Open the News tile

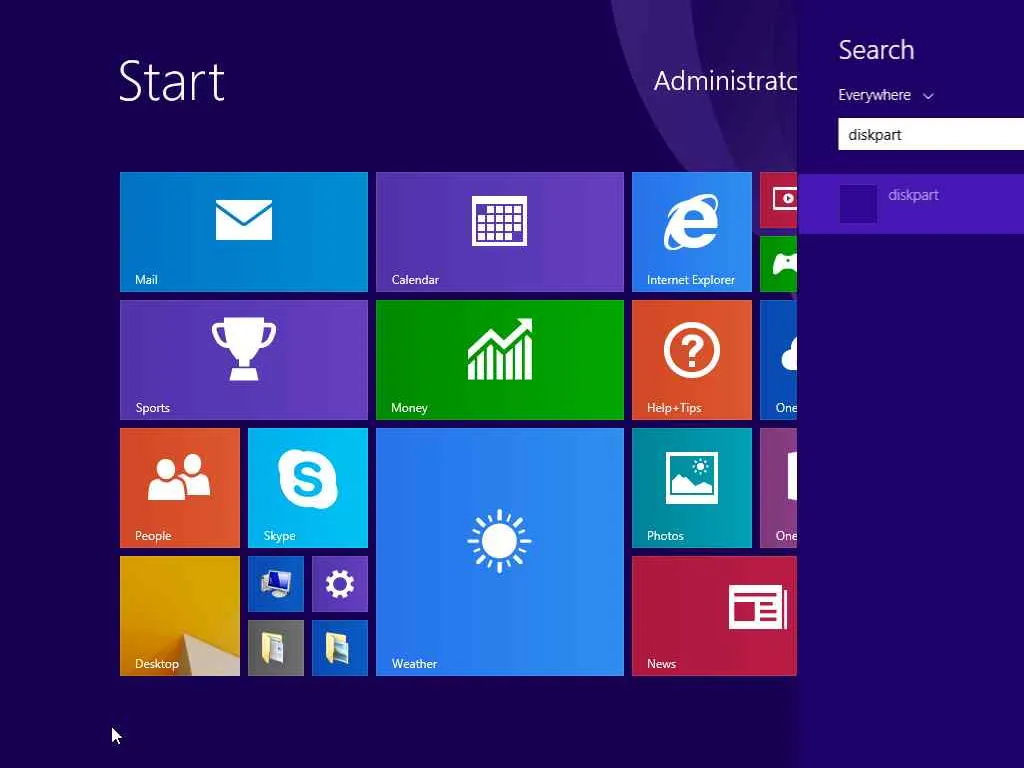(x=714, y=616)
